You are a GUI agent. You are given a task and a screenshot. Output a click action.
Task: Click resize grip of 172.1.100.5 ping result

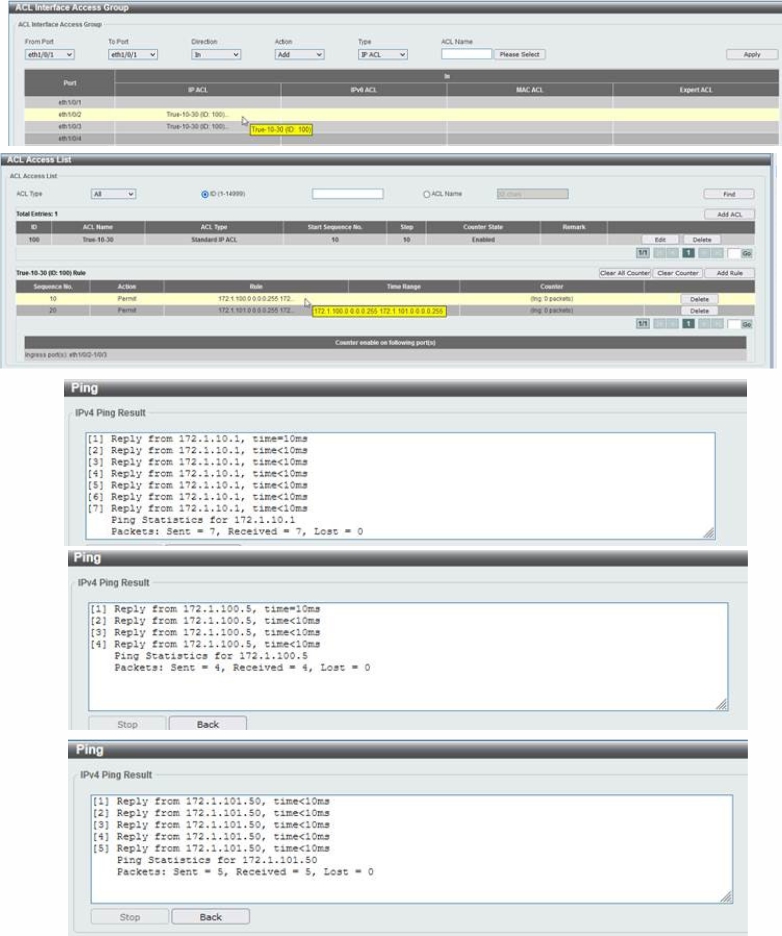coord(722,704)
